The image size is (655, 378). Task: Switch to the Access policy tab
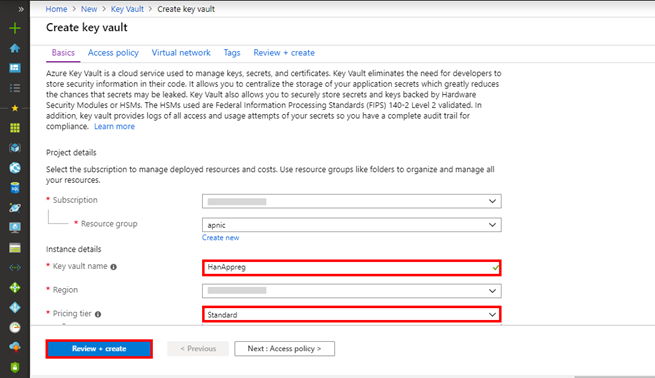tap(113, 53)
